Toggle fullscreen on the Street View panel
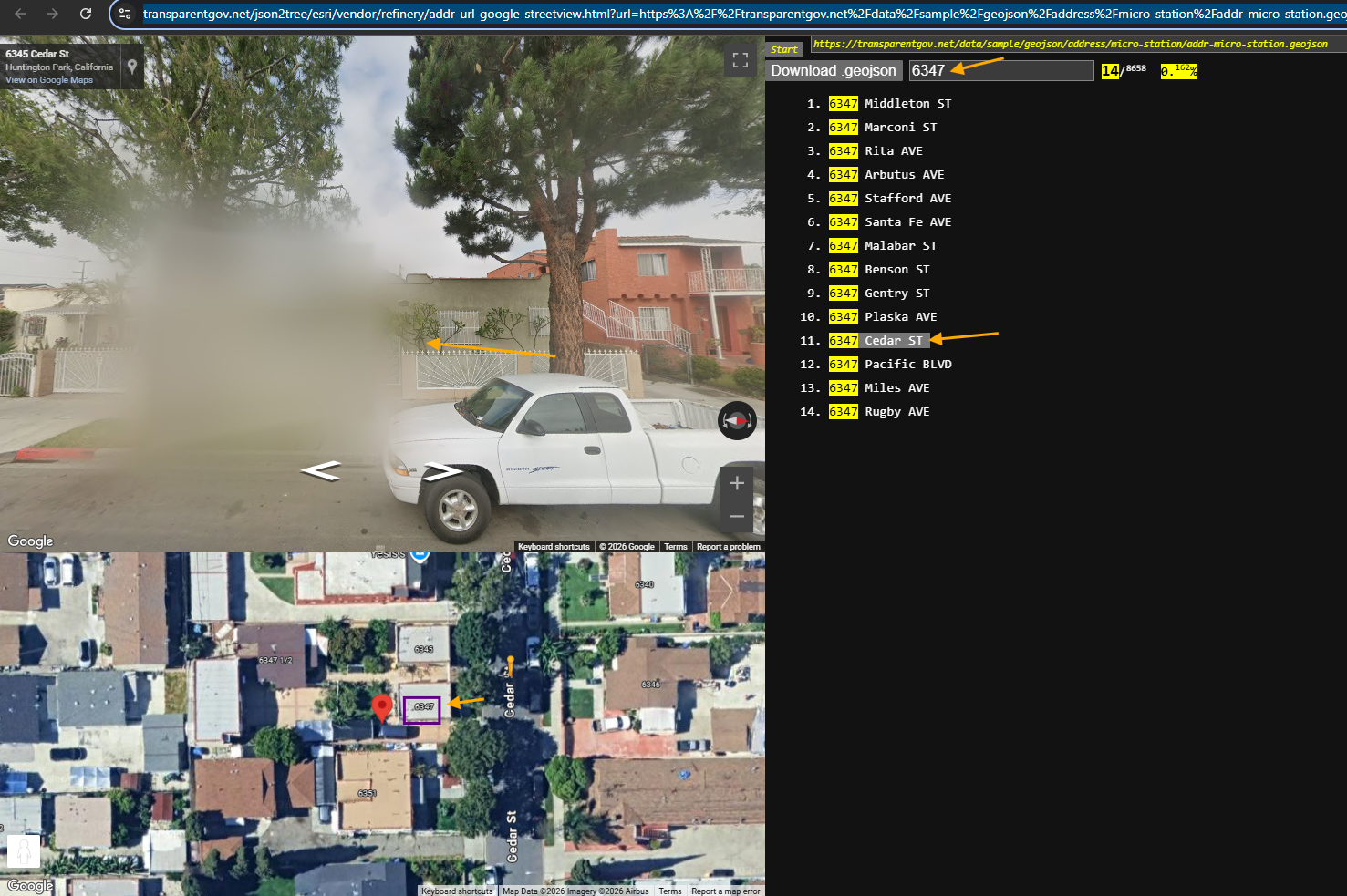 741,60
